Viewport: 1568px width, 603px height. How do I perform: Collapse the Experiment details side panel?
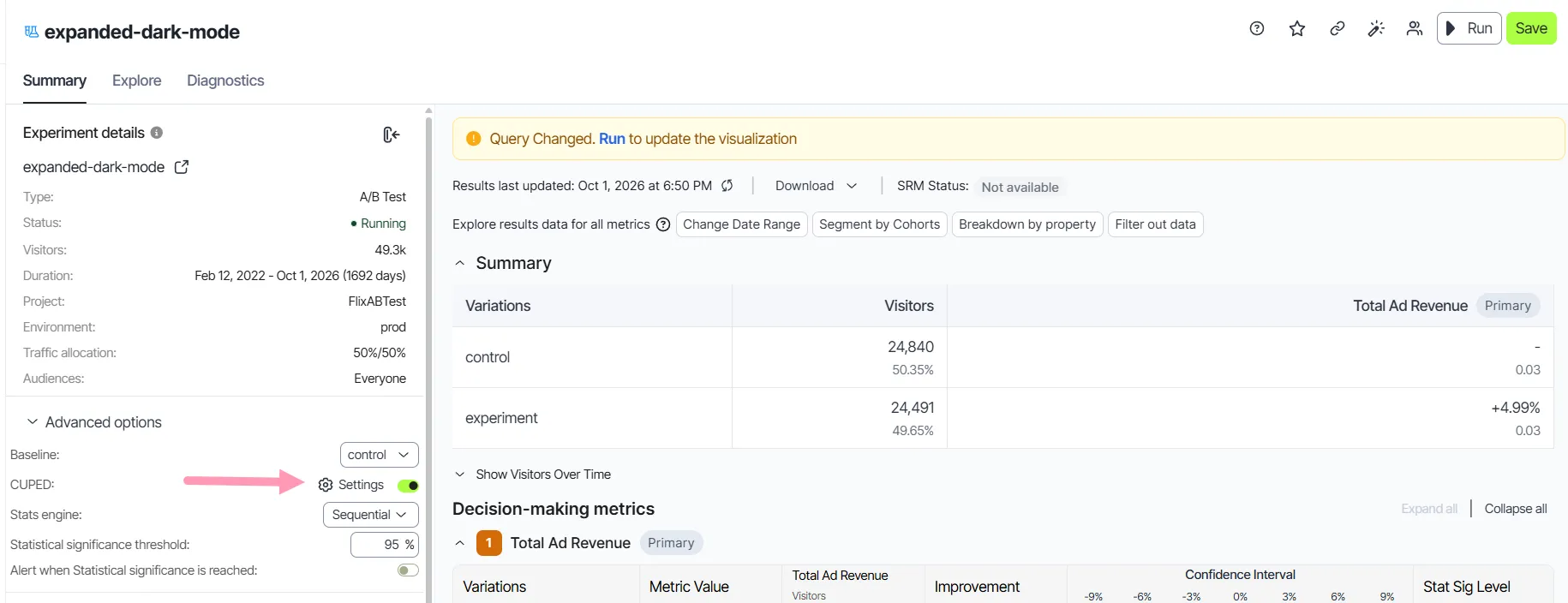click(x=392, y=134)
